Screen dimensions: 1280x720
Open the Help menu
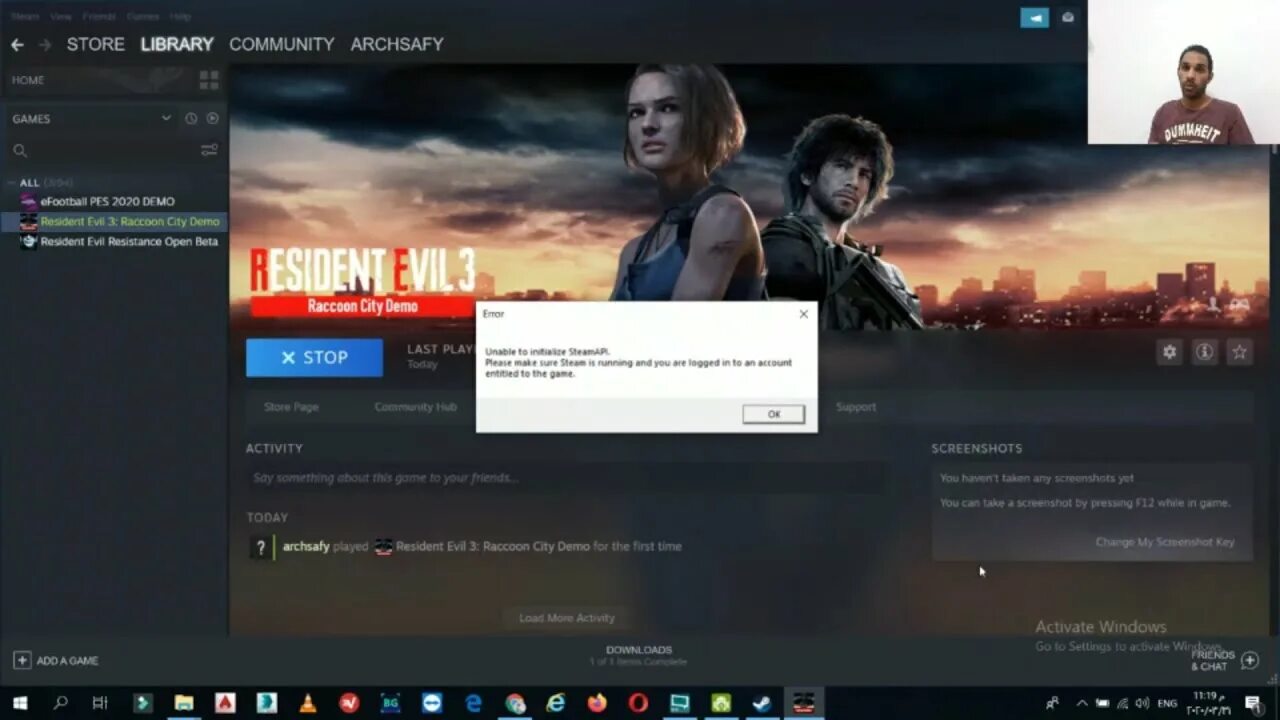click(x=180, y=17)
